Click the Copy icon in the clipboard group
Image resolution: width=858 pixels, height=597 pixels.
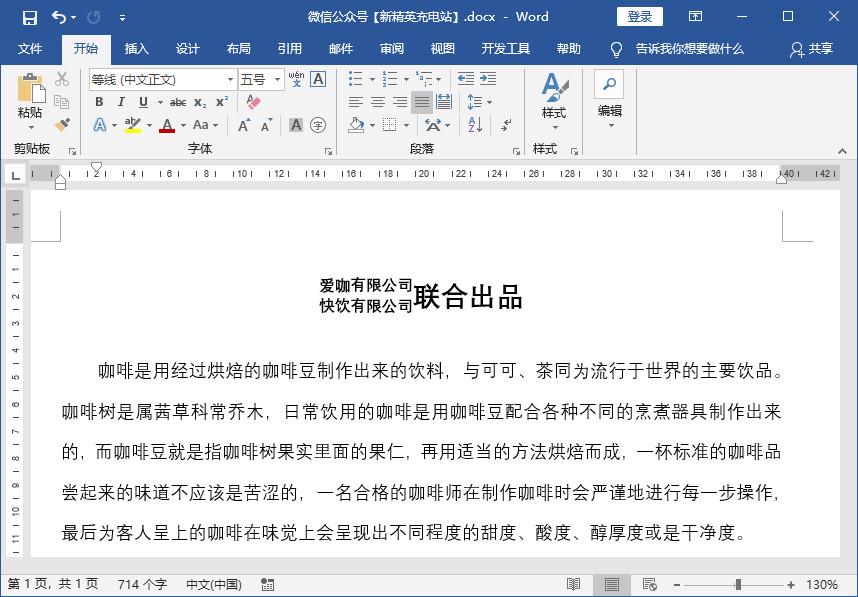(62, 102)
